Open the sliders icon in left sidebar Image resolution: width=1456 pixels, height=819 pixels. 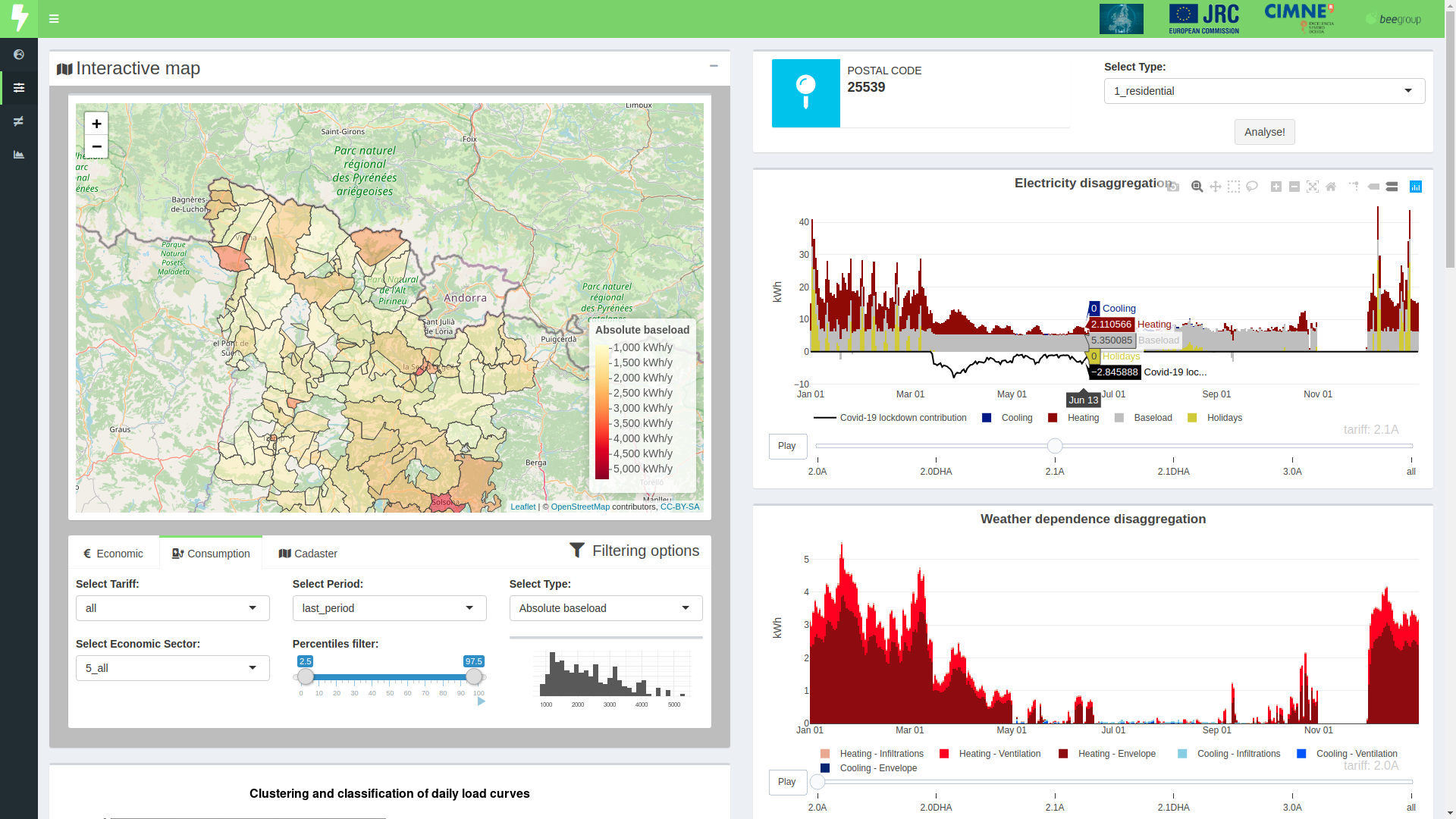(19, 88)
